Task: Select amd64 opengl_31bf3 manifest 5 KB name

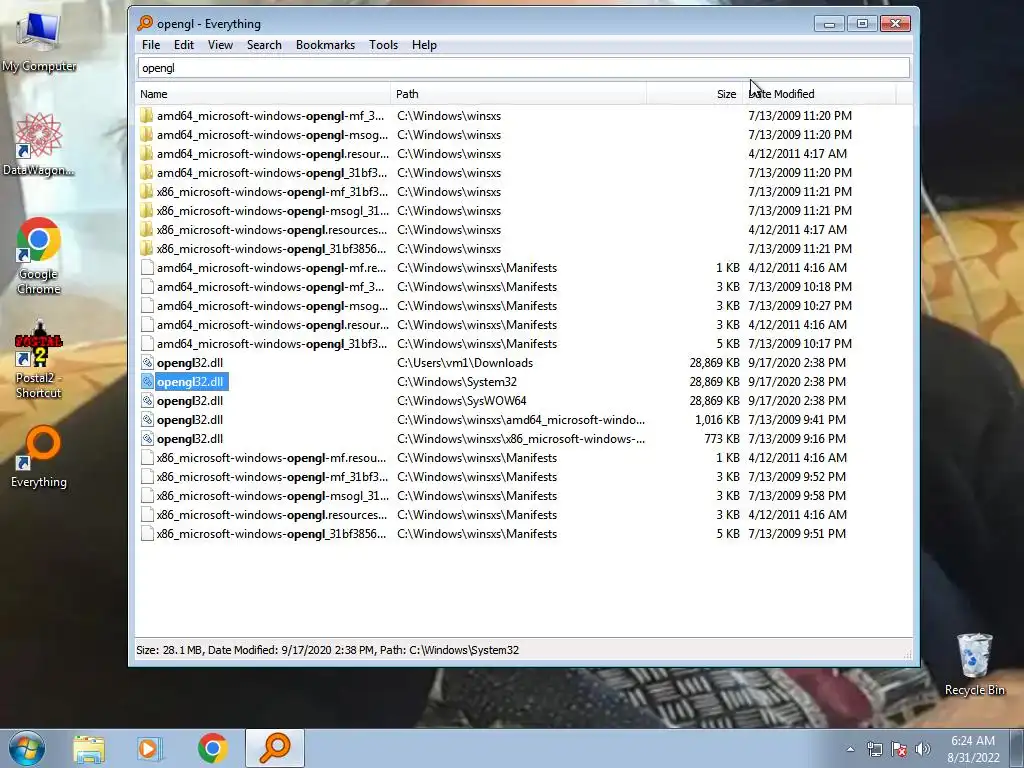Action: pyautogui.click(x=272, y=344)
